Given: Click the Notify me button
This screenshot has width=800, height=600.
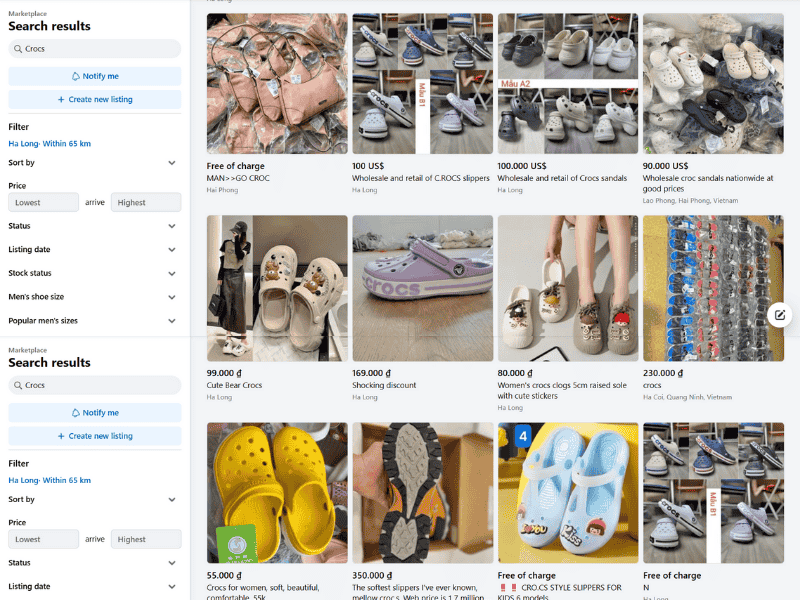Looking at the screenshot, I should tap(94, 76).
